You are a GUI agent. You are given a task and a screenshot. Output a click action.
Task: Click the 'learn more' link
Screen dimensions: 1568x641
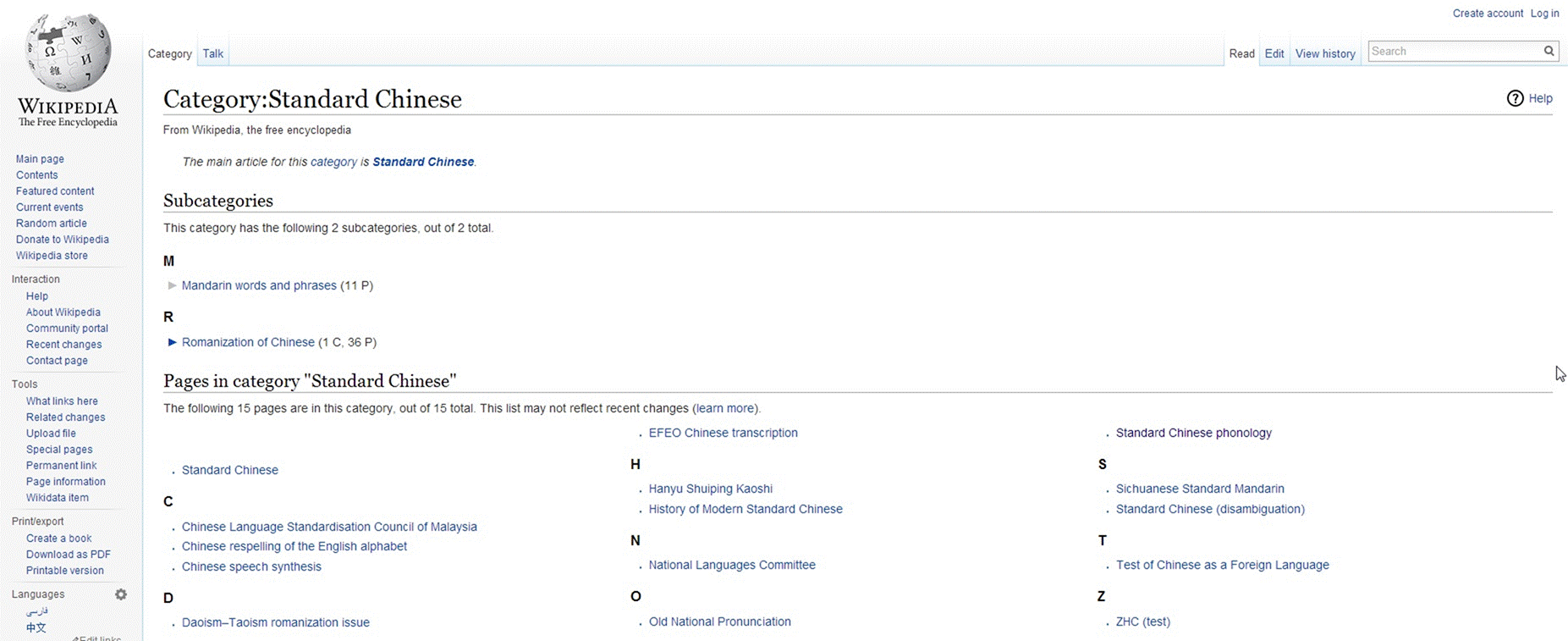pyautogui.click(x=724, y=408)
